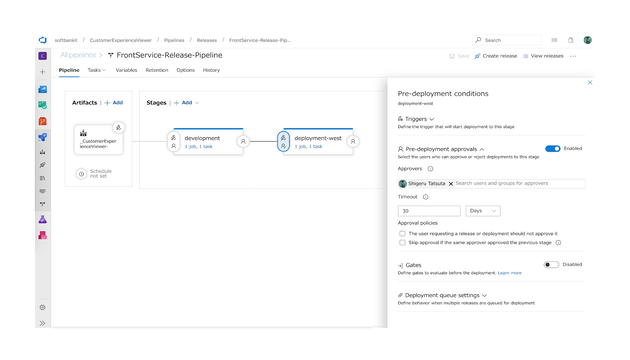
Task: Open the Tasks tab dropdown
Action: pyautogui.click(x=96, y=70)
